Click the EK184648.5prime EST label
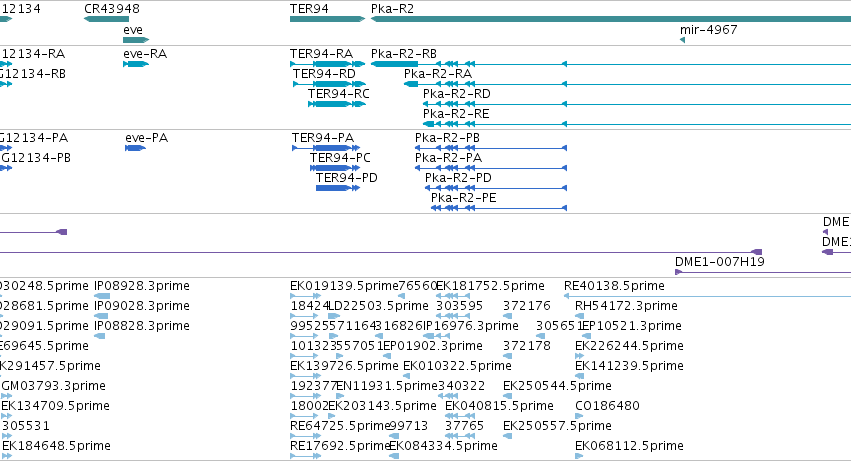Screen dimensions: 851x461 pyautogui.click(x=56, y=446)
